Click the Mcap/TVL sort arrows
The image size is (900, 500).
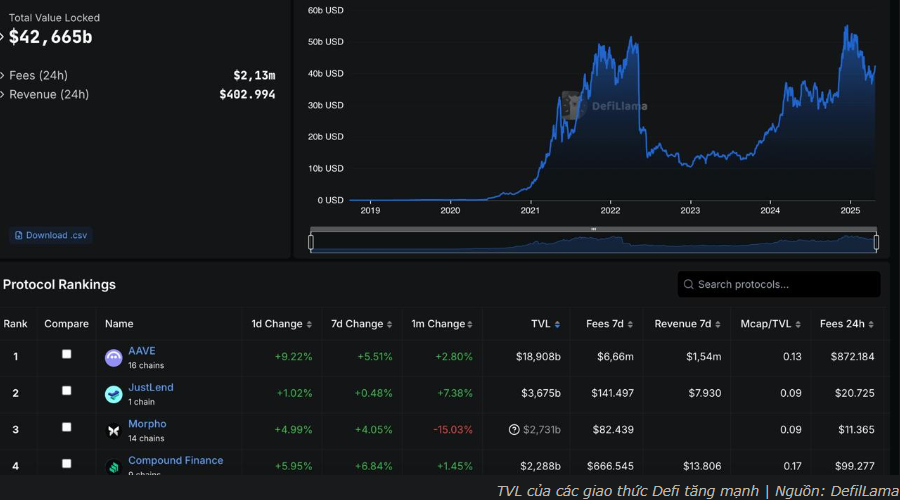coord(798,324)
